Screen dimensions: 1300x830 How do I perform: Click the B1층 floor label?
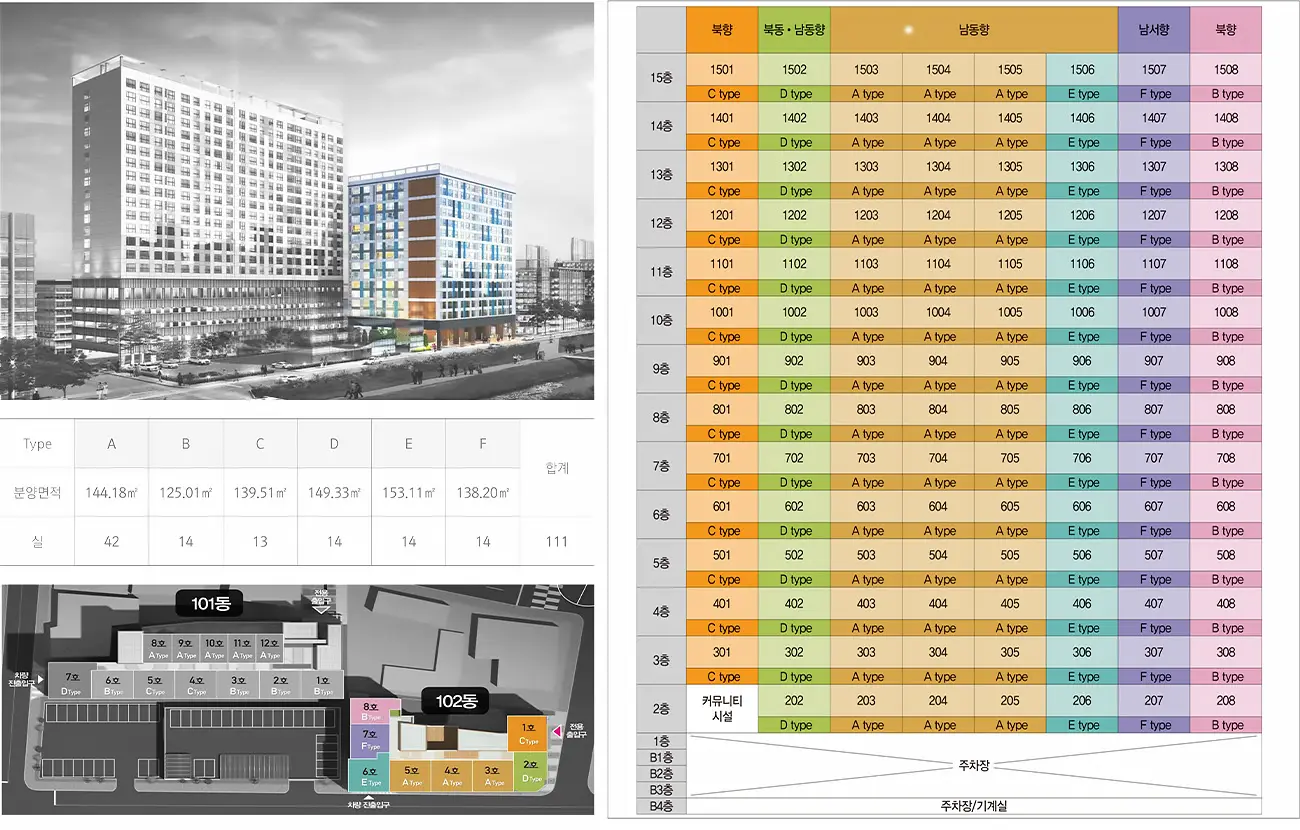click(x=661, y=757)
